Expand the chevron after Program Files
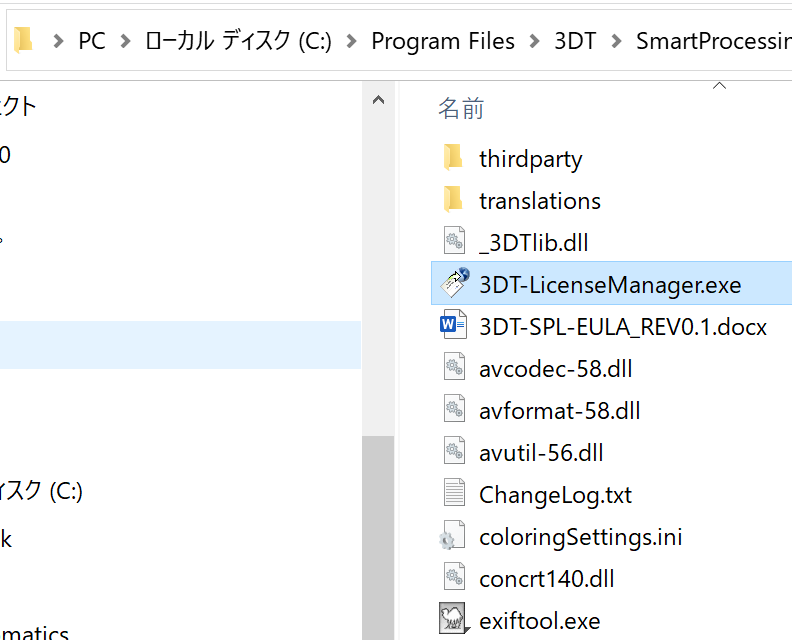The height and width of the screenshot is (640, 792). click(534, 41)
